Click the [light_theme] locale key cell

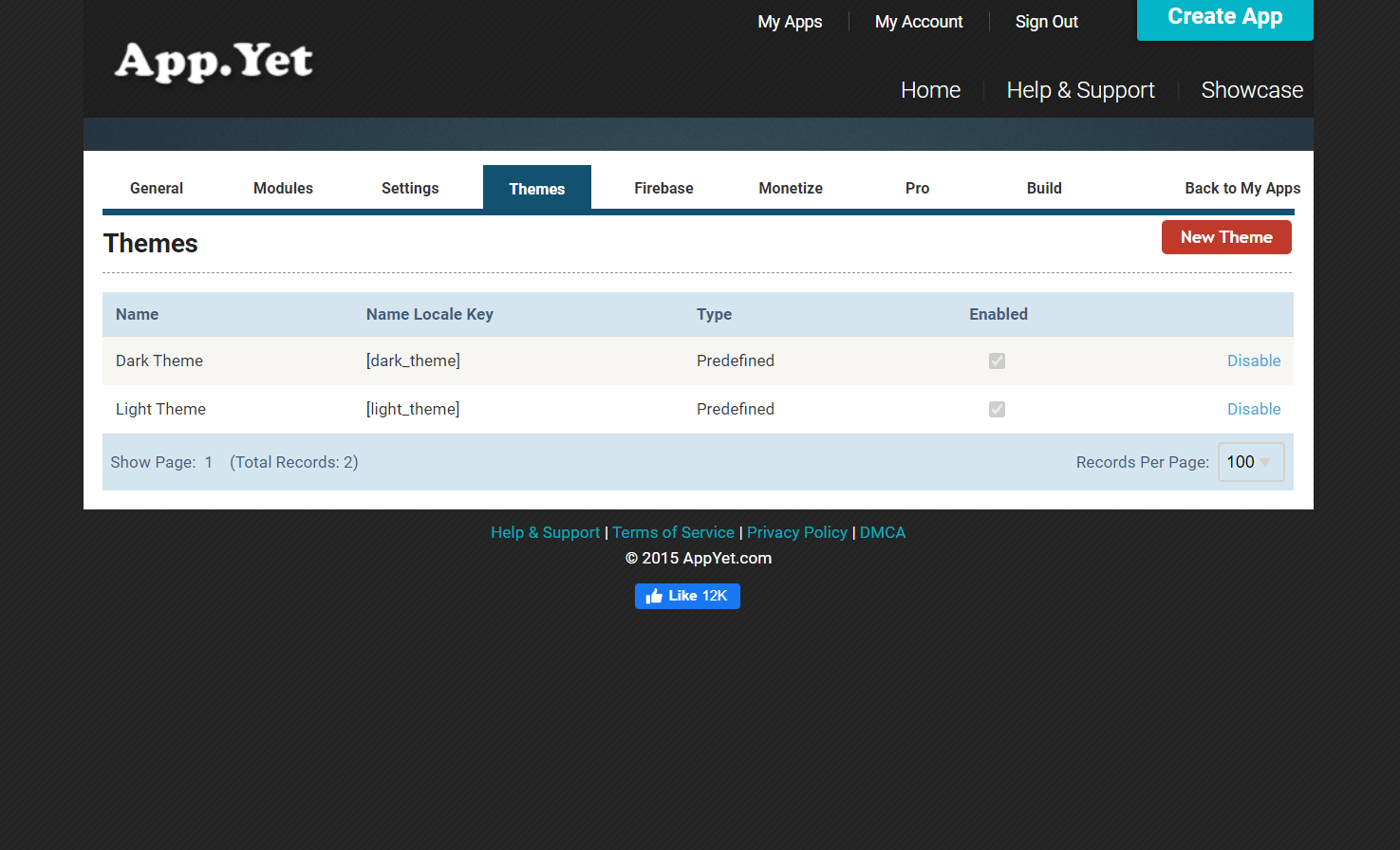point(413,409)
